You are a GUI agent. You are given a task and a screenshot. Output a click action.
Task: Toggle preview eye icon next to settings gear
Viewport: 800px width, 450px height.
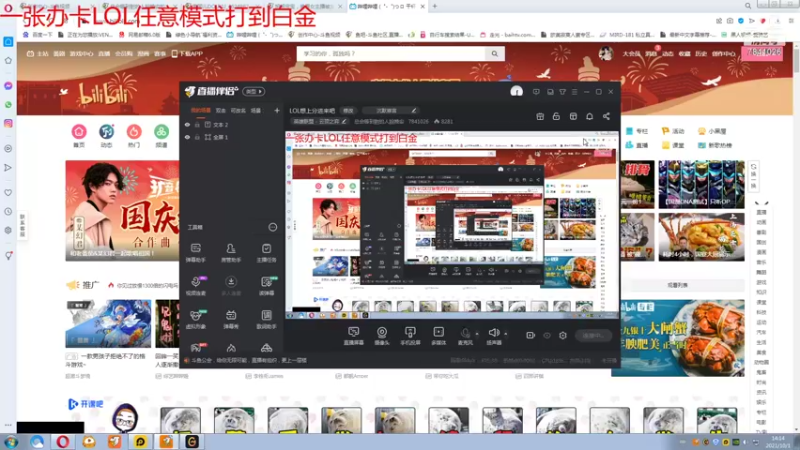point(547,335)
